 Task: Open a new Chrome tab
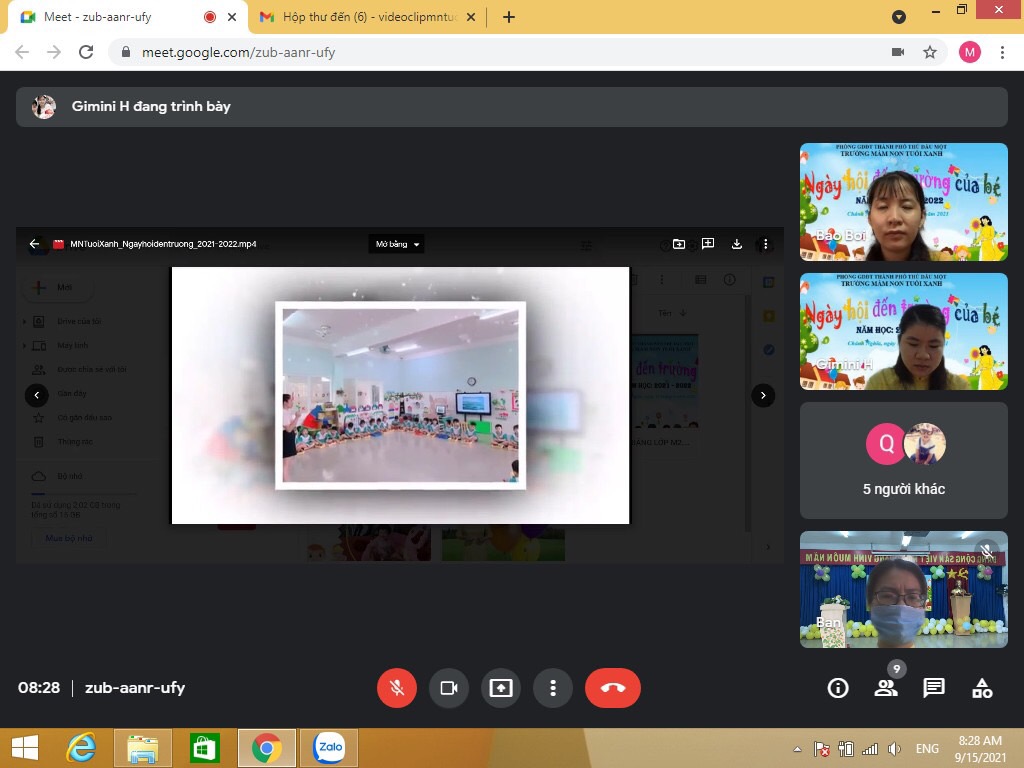[509, 17]
